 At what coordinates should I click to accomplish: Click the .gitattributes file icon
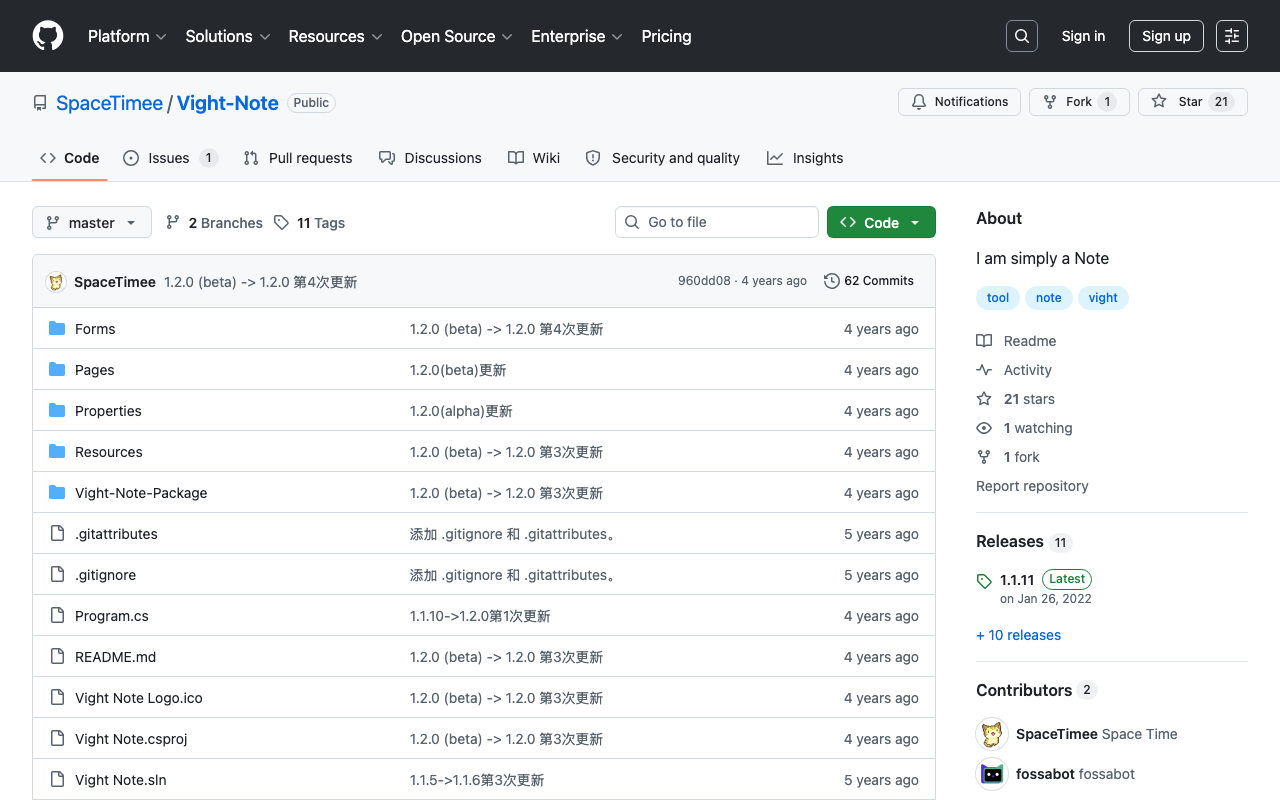(x=57, y=534)
